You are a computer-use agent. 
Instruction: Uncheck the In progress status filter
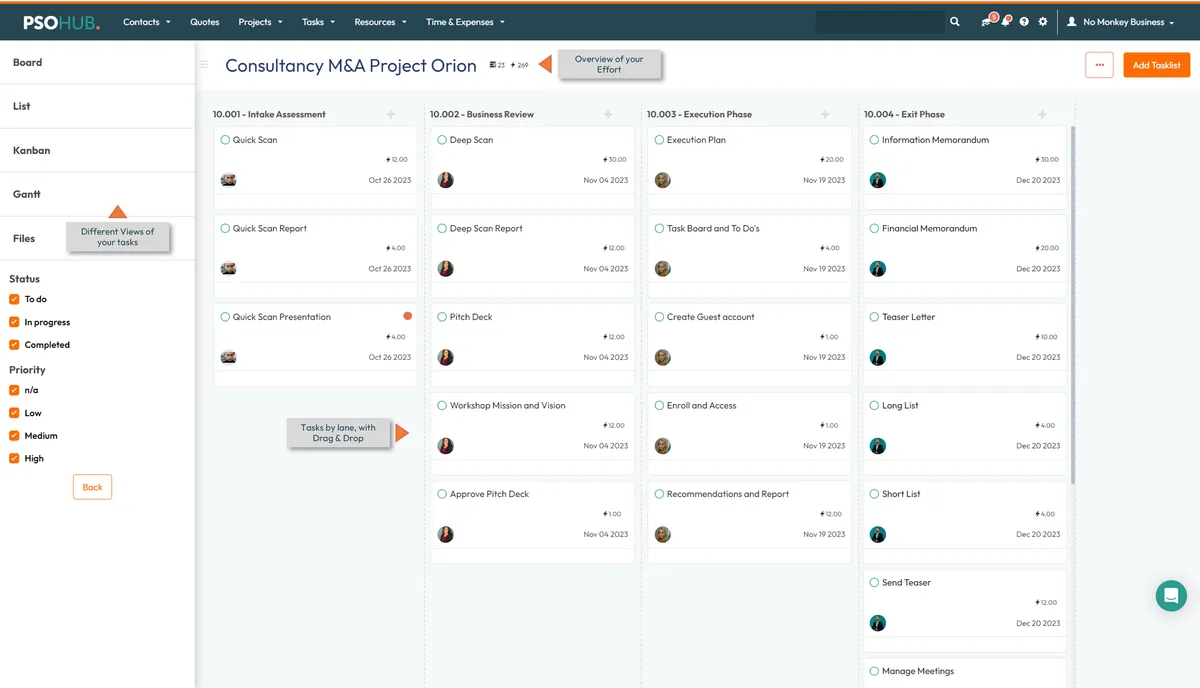[14, 322]
